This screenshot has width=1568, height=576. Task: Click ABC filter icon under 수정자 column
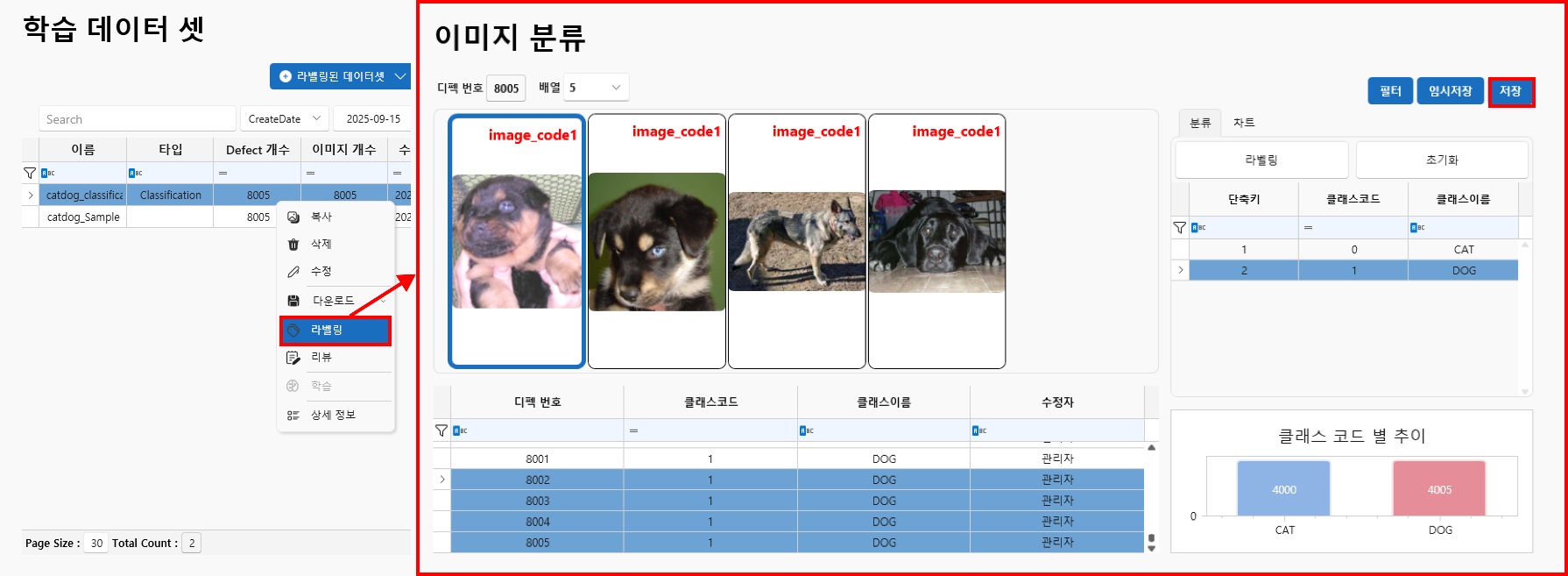(979, 430)
